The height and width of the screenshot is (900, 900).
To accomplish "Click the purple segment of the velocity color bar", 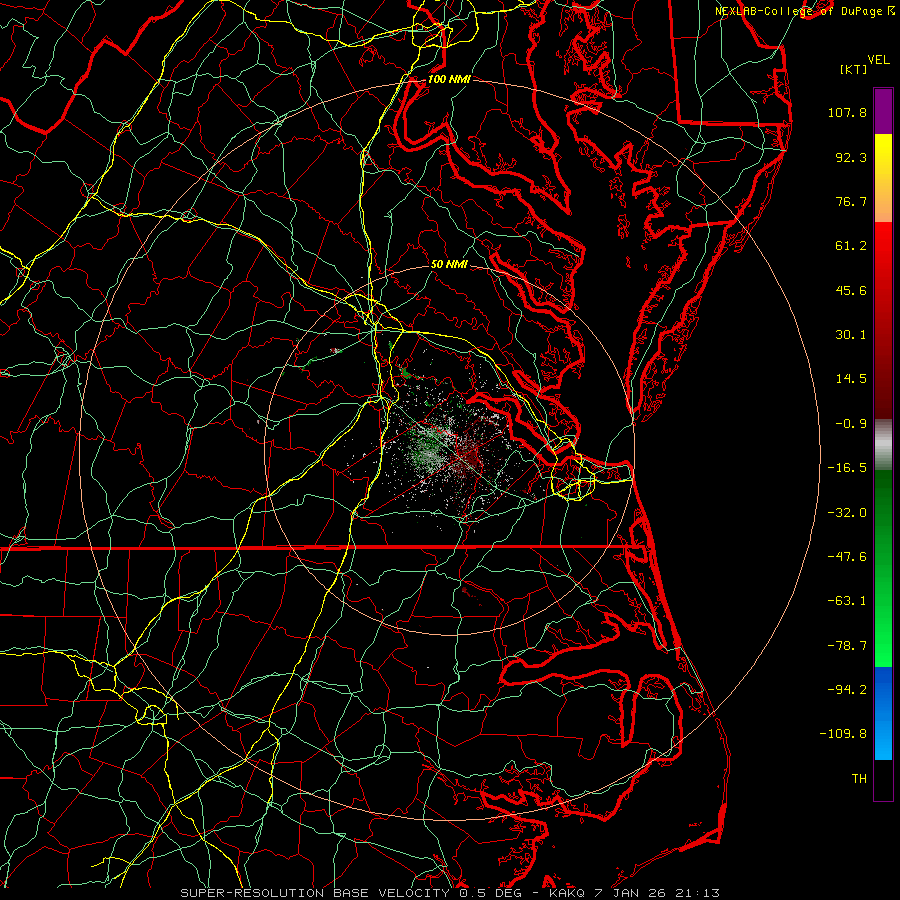I will (883, 111).
